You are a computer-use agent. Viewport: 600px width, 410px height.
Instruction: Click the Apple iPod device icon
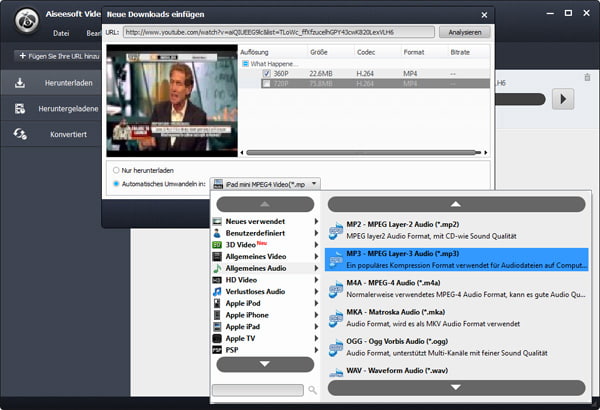(217, 303)
